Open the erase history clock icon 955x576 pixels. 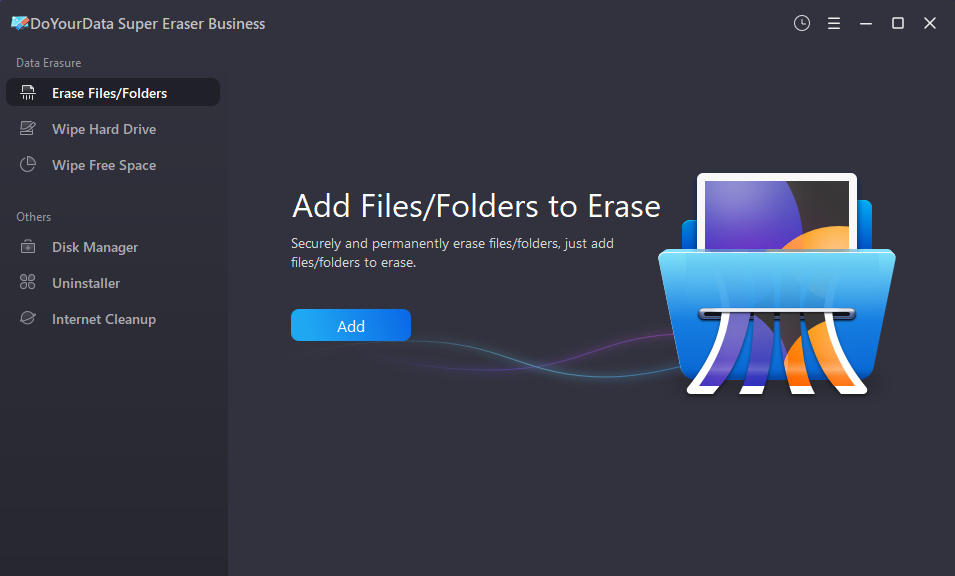[802, 23]
